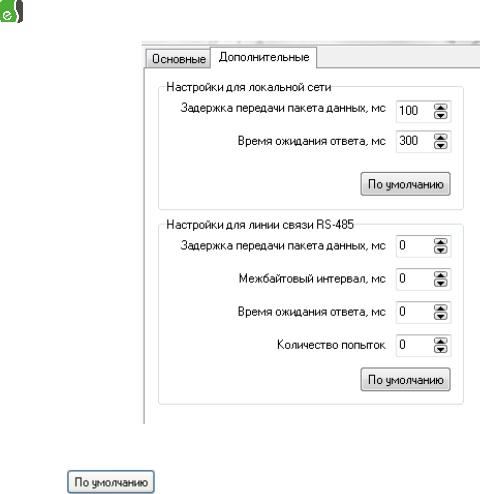Decrease Межбайтовый интервал value
480x494 pixels.
[441, 283]
